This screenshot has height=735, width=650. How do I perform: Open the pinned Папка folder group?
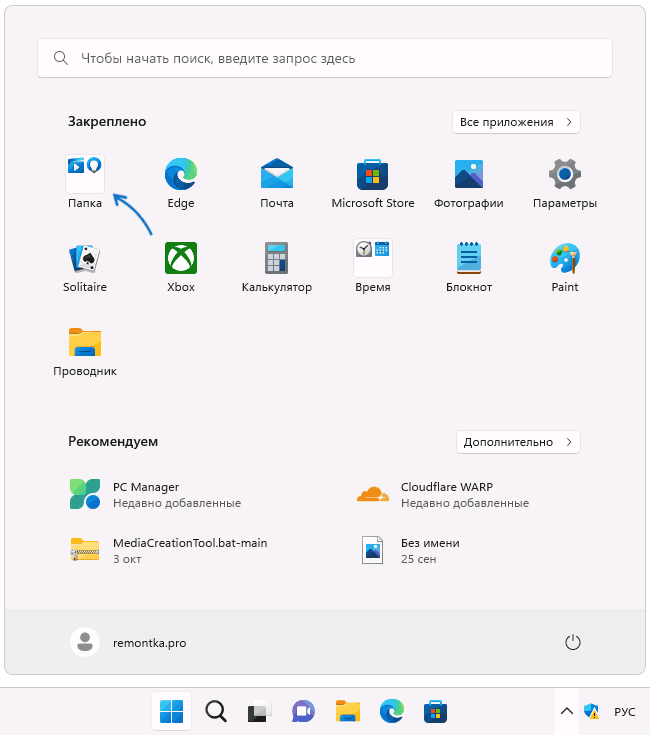pos(85,182)
